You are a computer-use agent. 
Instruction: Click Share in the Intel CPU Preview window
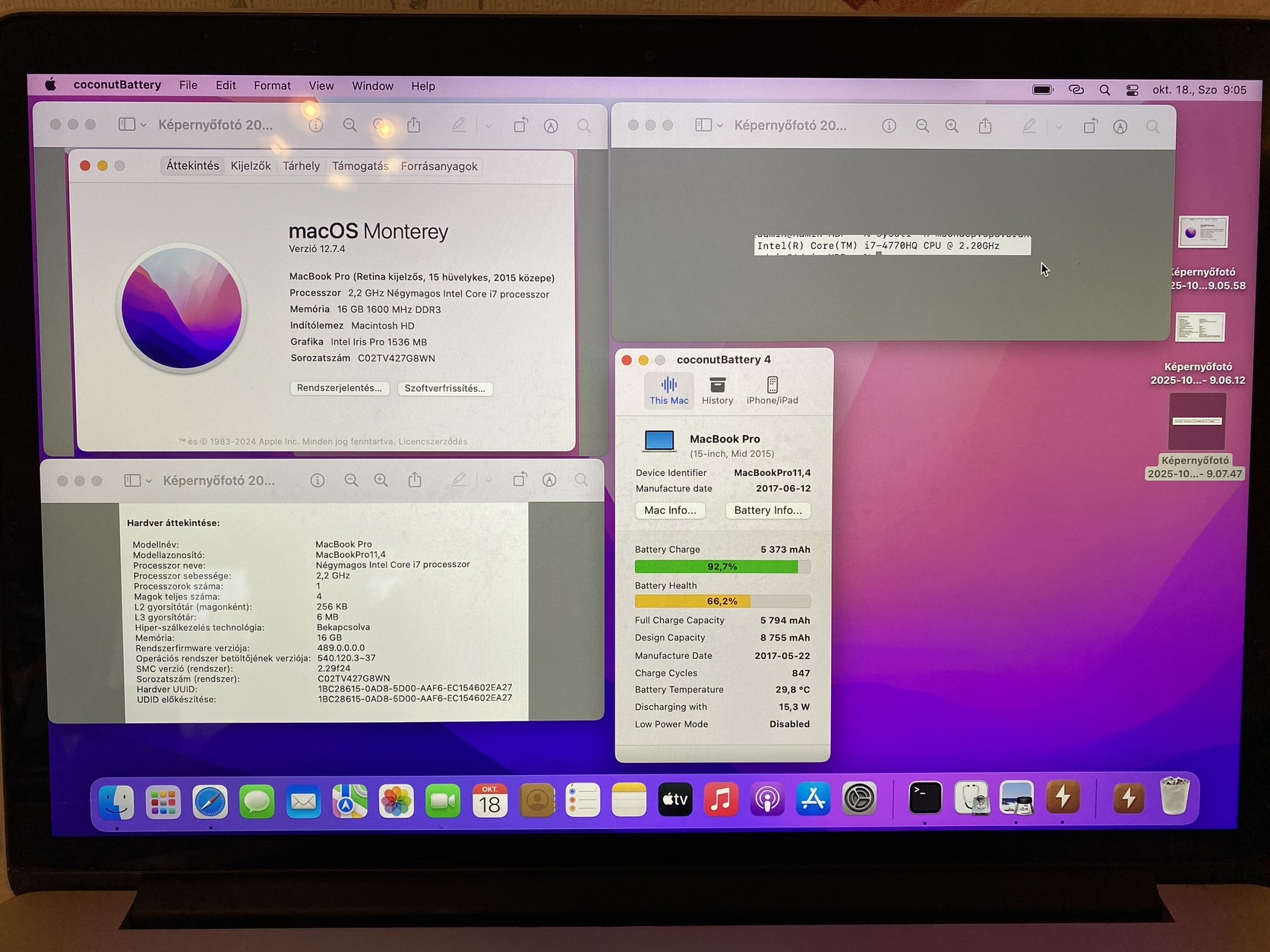pyautogui.click(x=985, y=125)
